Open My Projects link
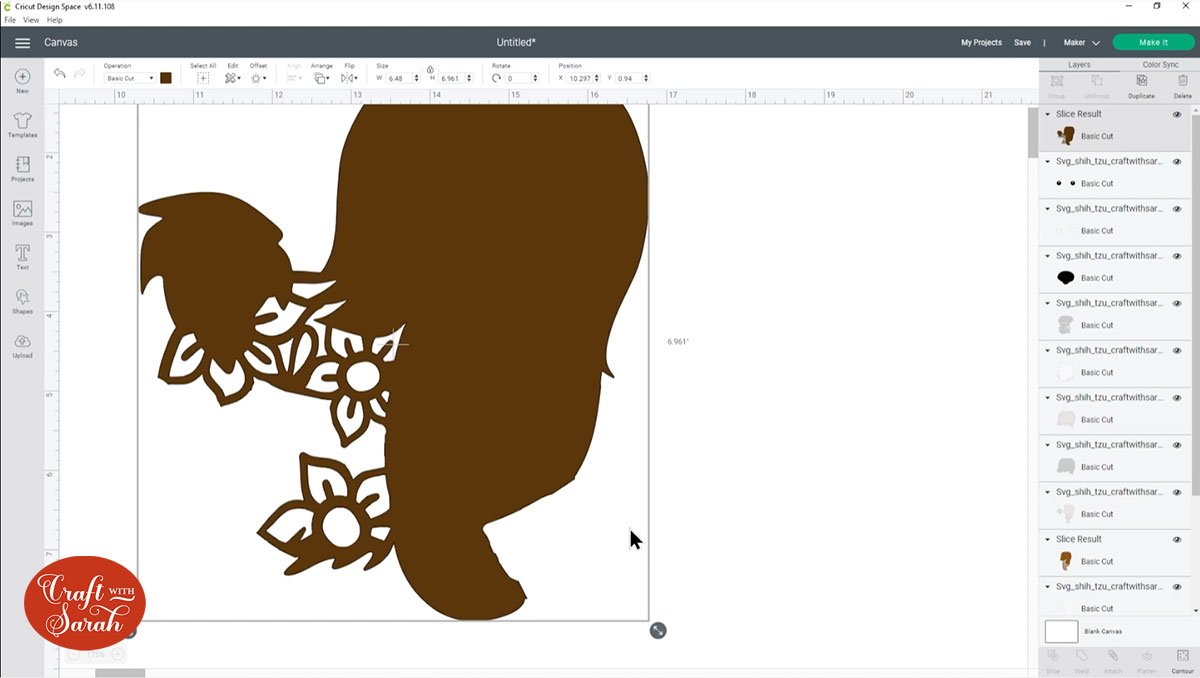 [x=981, y=43]
